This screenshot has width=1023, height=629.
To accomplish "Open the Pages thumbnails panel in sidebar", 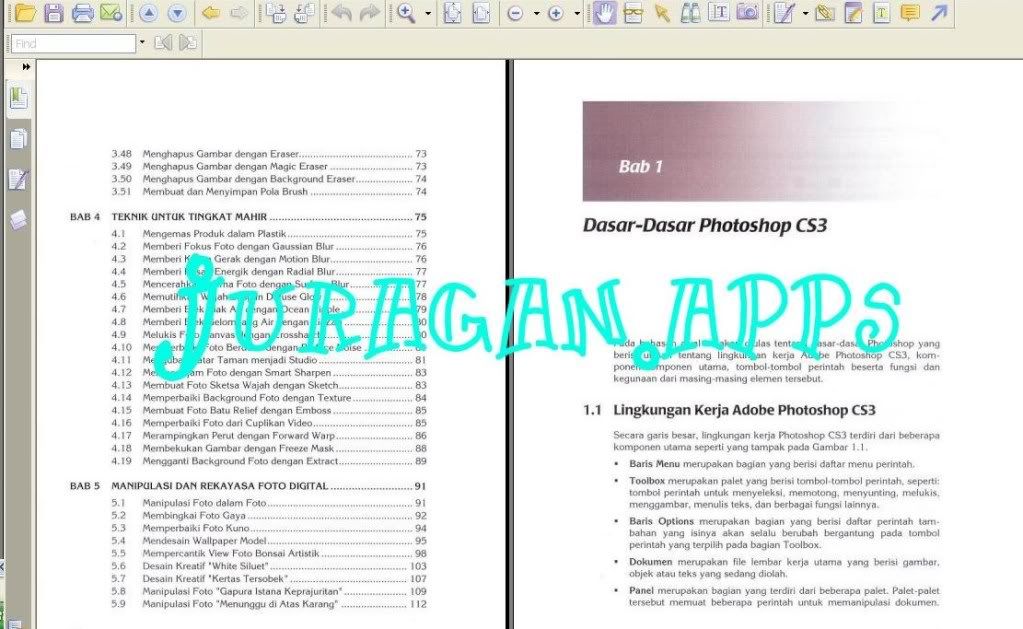I will tap(18, 139).
